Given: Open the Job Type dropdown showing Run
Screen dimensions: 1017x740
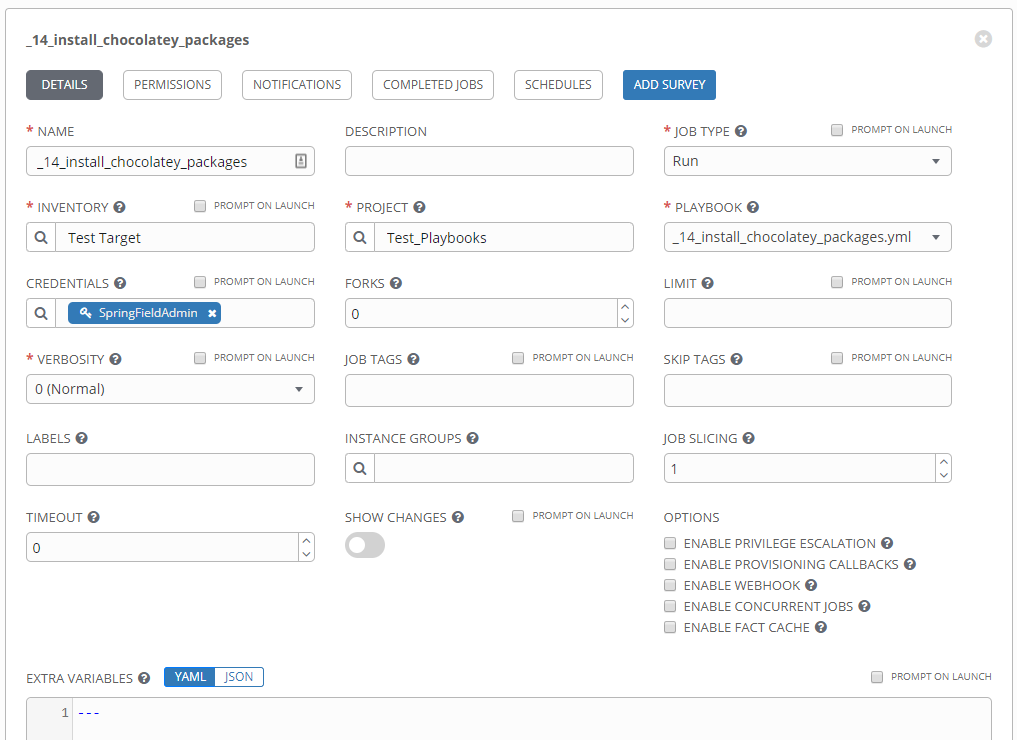Looking at the screenshot, I should (808, 161).
